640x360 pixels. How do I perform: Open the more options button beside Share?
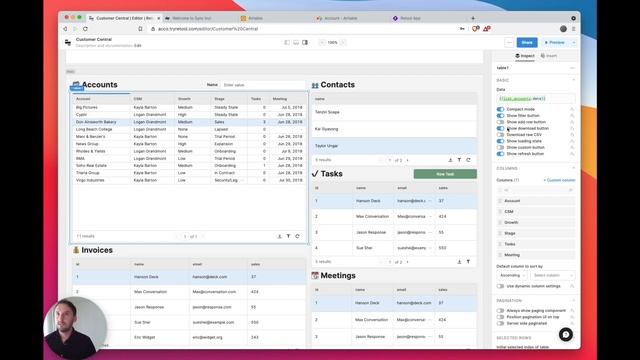tap(509, 42)
